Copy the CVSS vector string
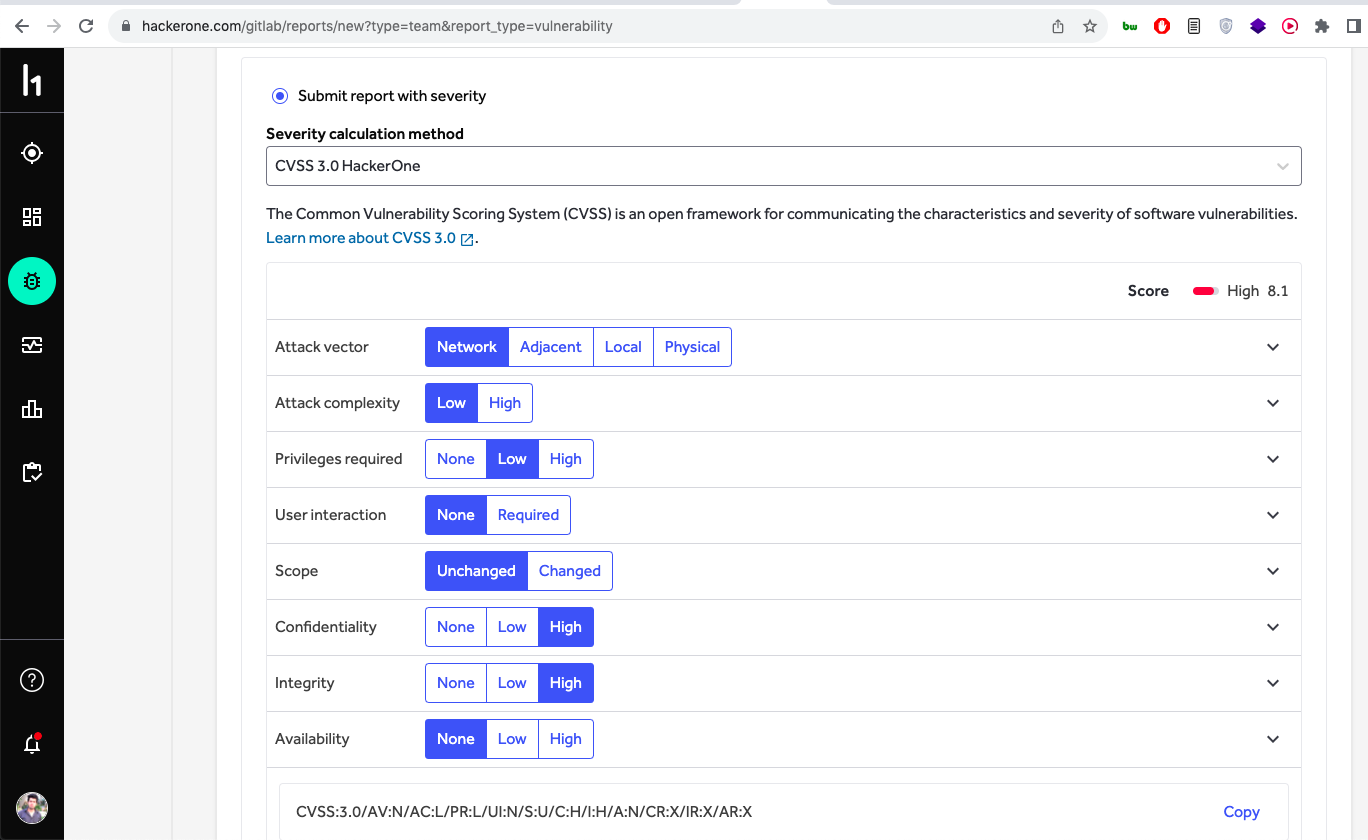Viewport: 1368px width, 840px height. [1241, 812]
